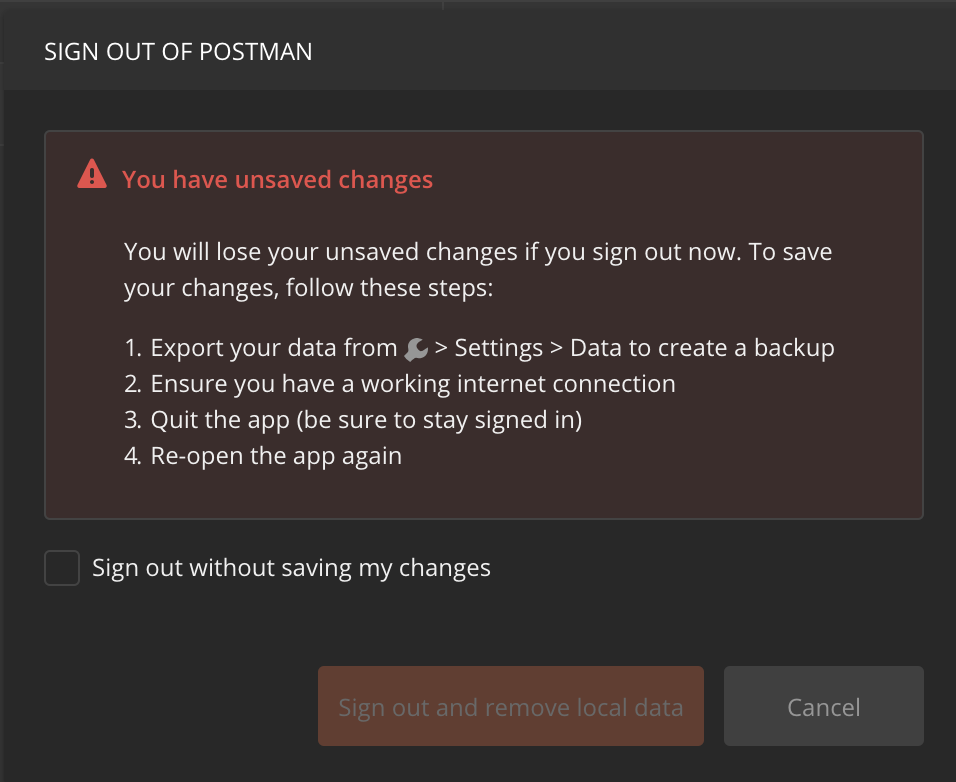This screenshot has height=782, width=956.
Task: Click the paragraph explaining unsaved changes loss
Action: tap(477, 269)
